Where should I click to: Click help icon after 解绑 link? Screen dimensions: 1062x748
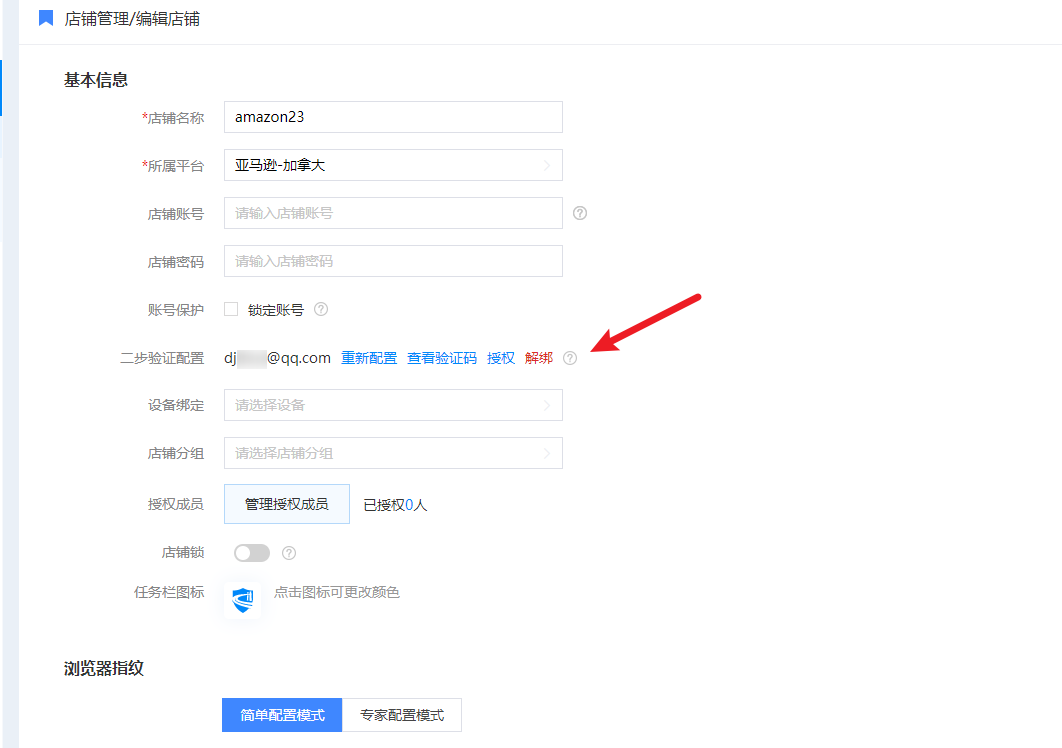pyautogui.click(x=570, y=358)
